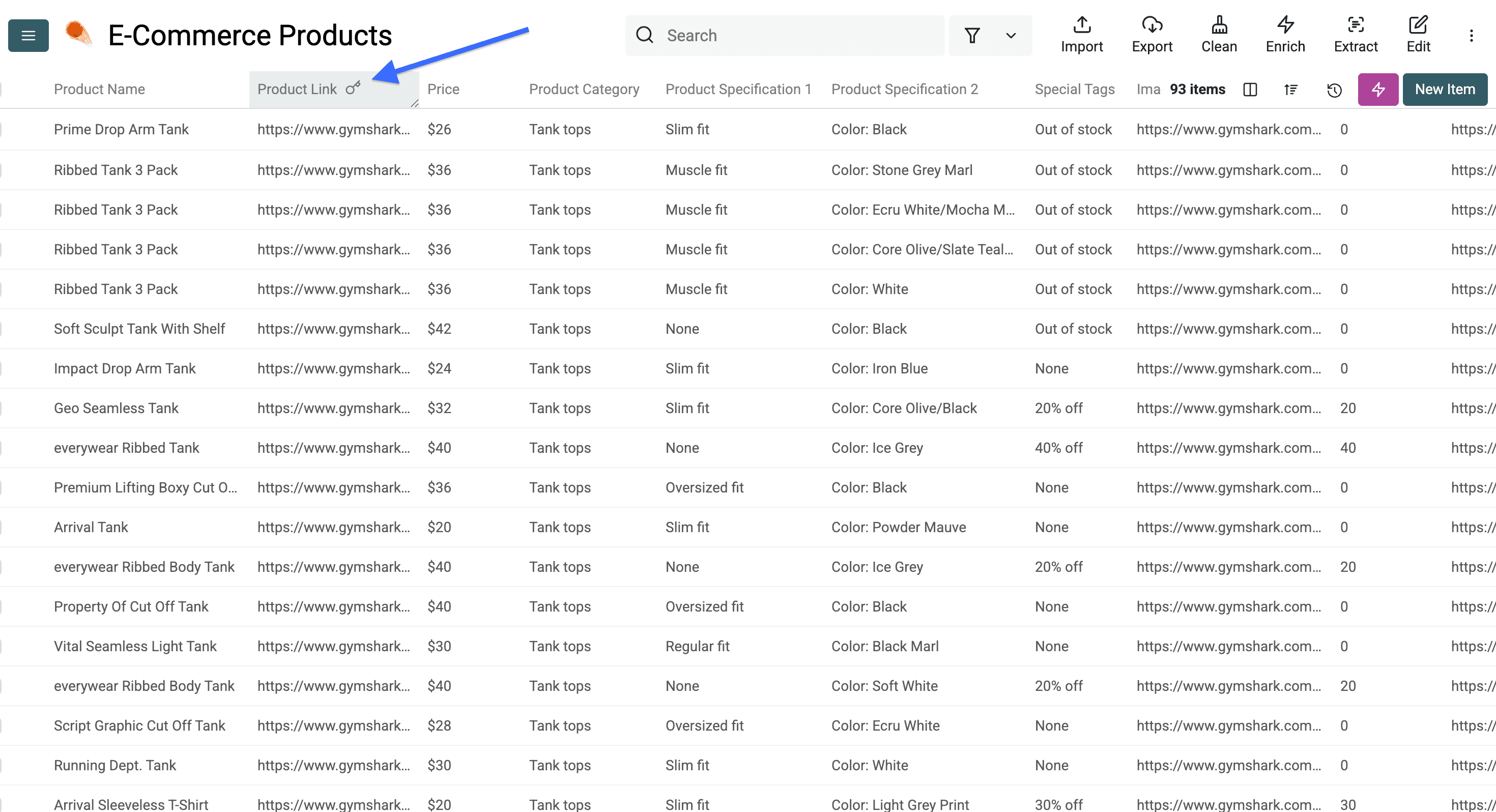The width and height of the screenshot is (1496, 812).
Task: Click the filter funnel icon
Action: [x=972, y=36]
